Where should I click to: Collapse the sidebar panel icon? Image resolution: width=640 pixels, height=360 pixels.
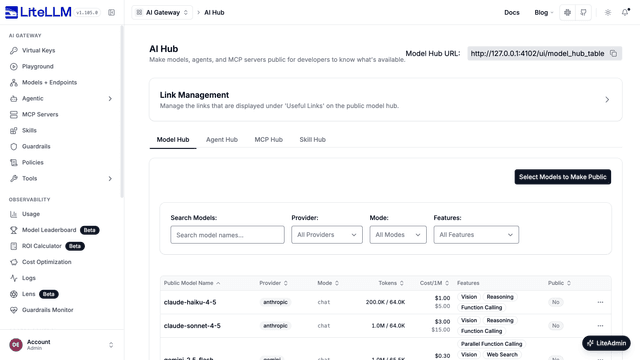111,13
